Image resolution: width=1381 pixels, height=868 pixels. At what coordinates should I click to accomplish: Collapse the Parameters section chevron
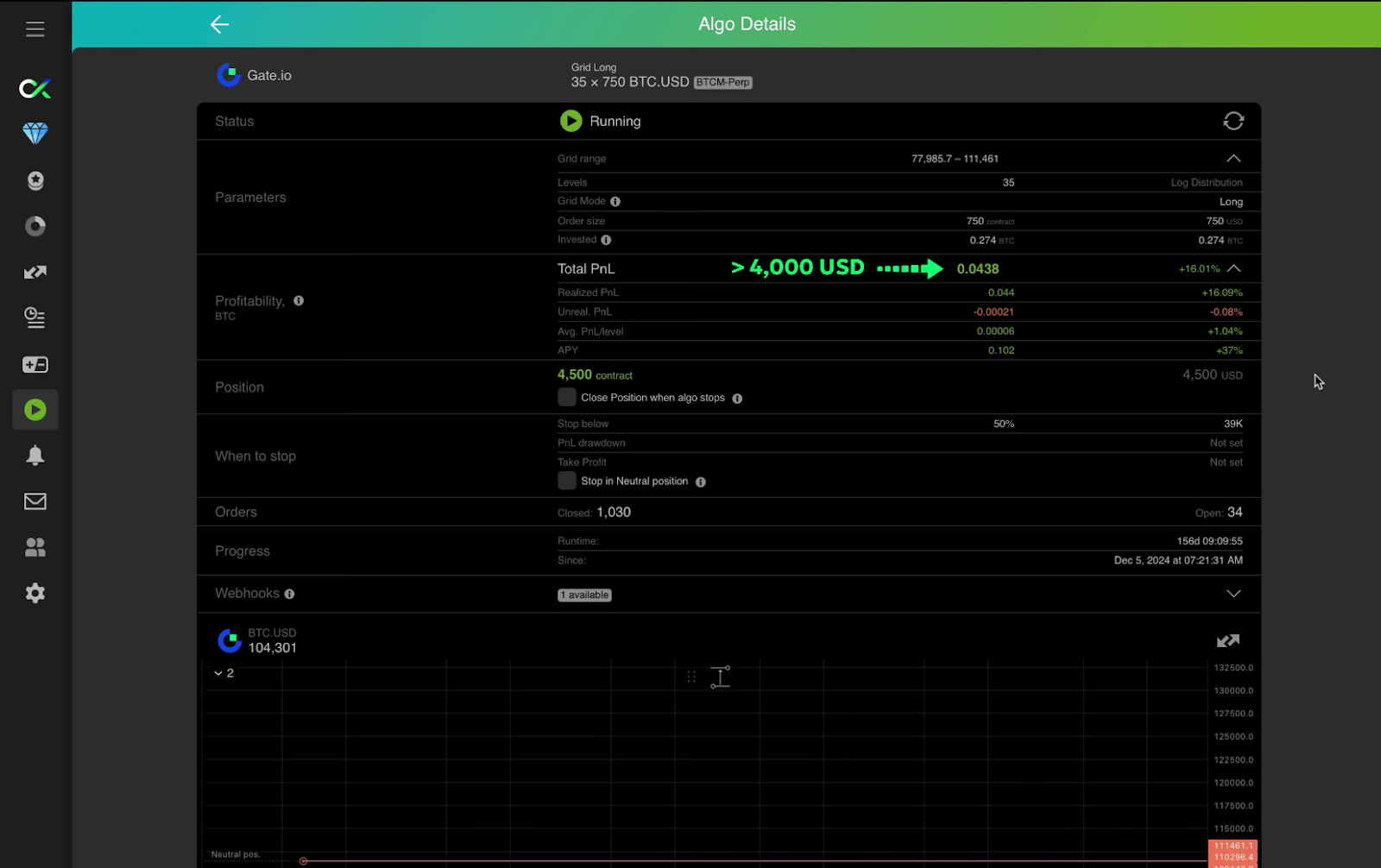coord(1233,159)
